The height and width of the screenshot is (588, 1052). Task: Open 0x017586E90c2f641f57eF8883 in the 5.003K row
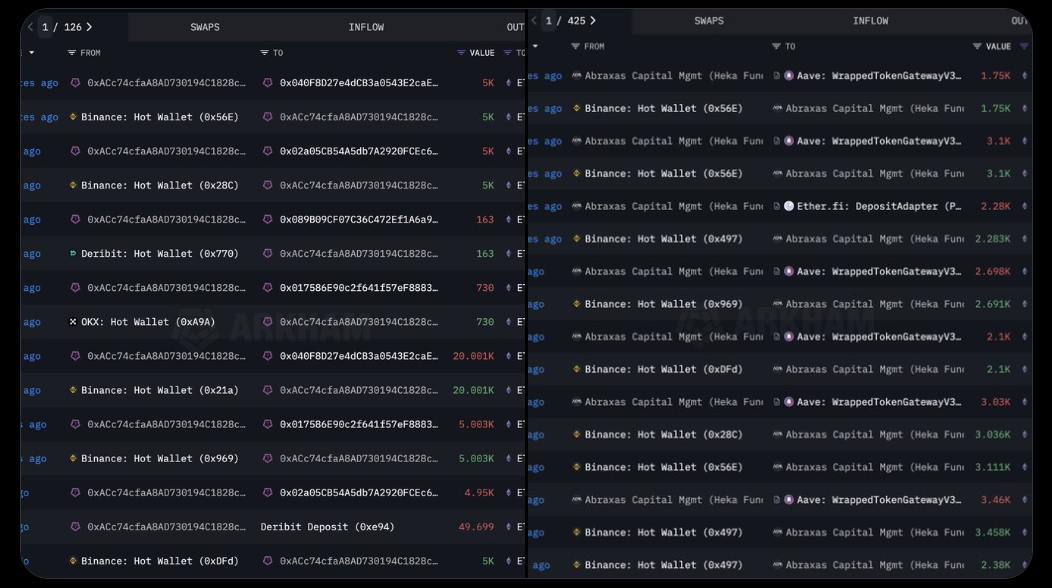(x=359, y=424)
